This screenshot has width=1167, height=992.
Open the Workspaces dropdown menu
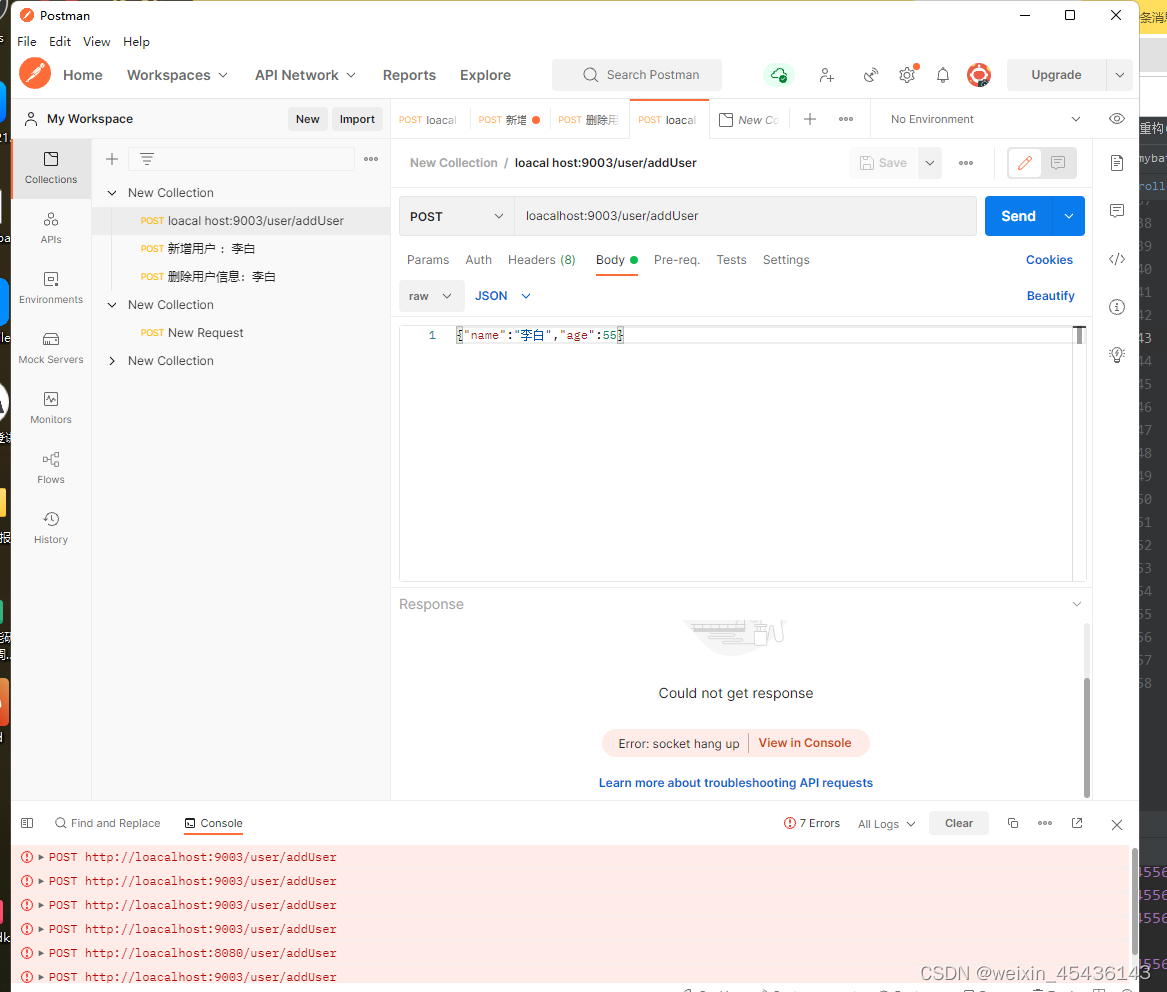pyautogui.click(x=176, y=75)
